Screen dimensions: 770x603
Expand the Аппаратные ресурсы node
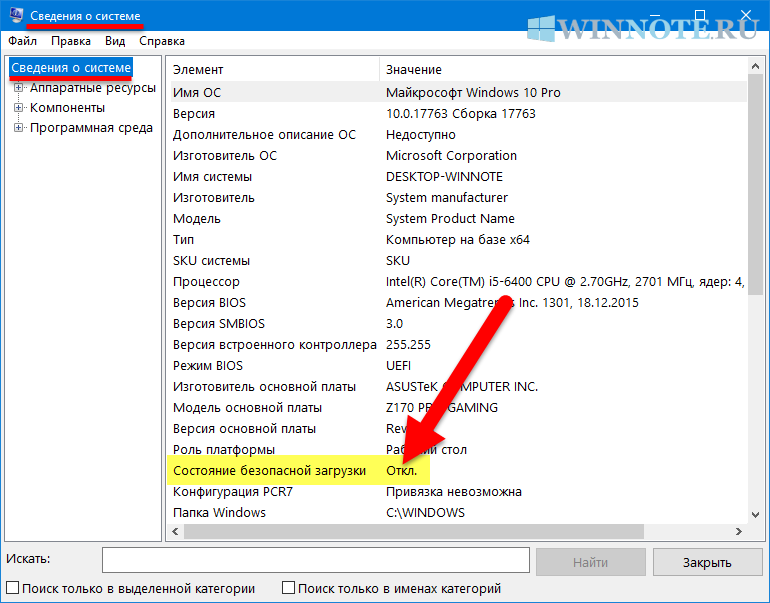18,88
